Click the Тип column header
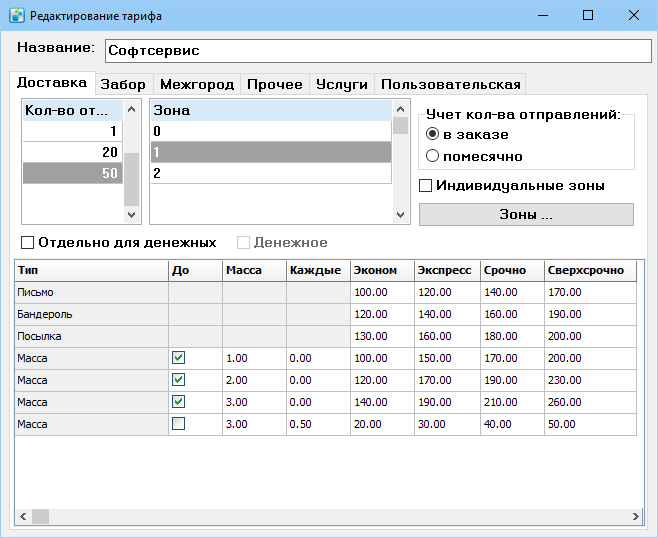Viewport: 658px width, 538px height. pos(91,270)
